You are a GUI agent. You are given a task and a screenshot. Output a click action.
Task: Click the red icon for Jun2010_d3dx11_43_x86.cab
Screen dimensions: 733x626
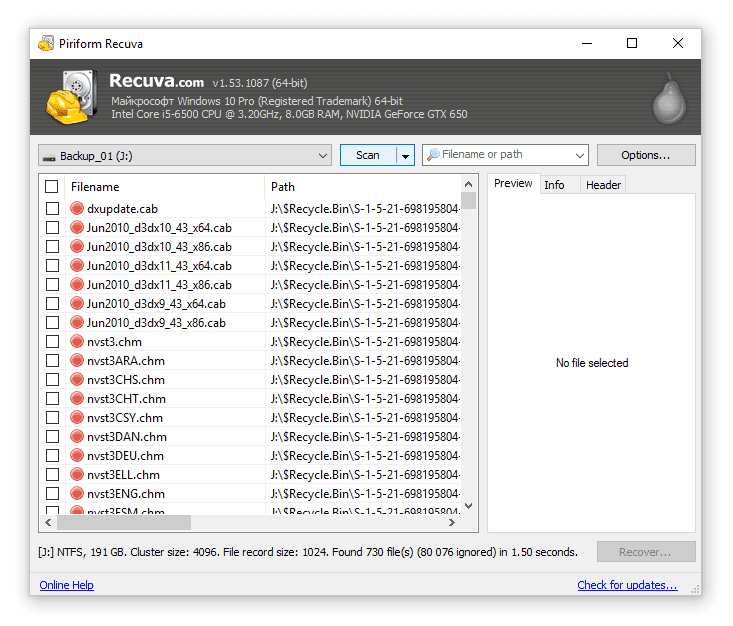[x=77, y=284]
